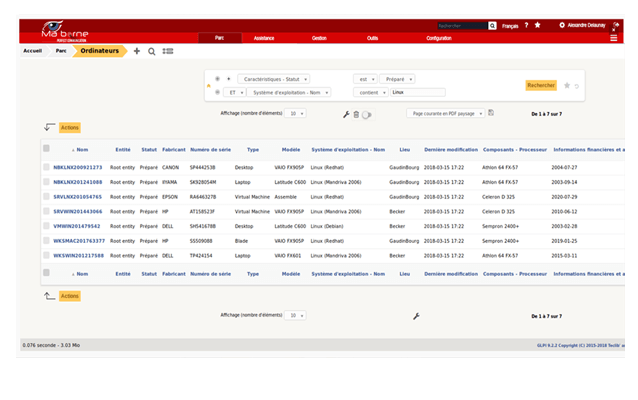Click the header search input field
This screenshot has width=638, height=400.
click(463, 26)
